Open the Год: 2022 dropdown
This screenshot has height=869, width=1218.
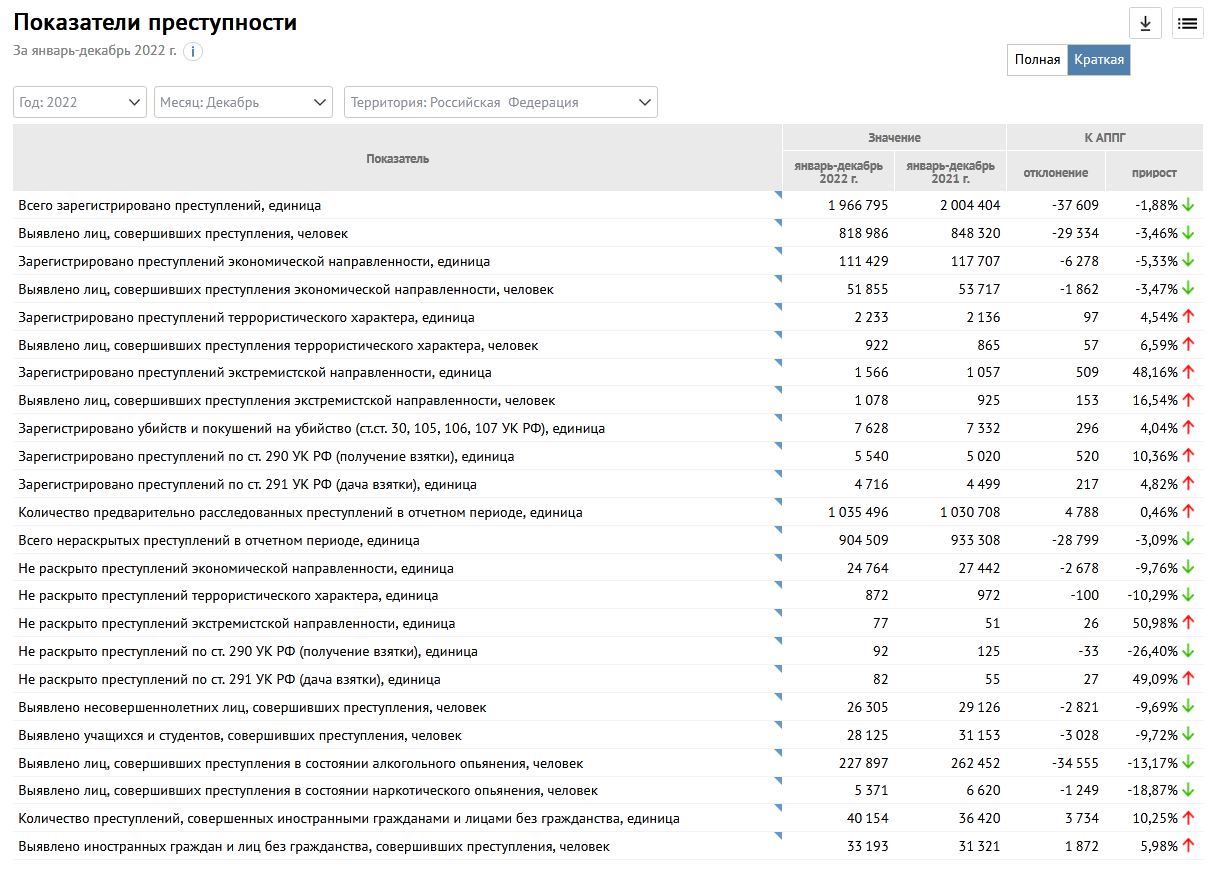(x=80, y=102)
